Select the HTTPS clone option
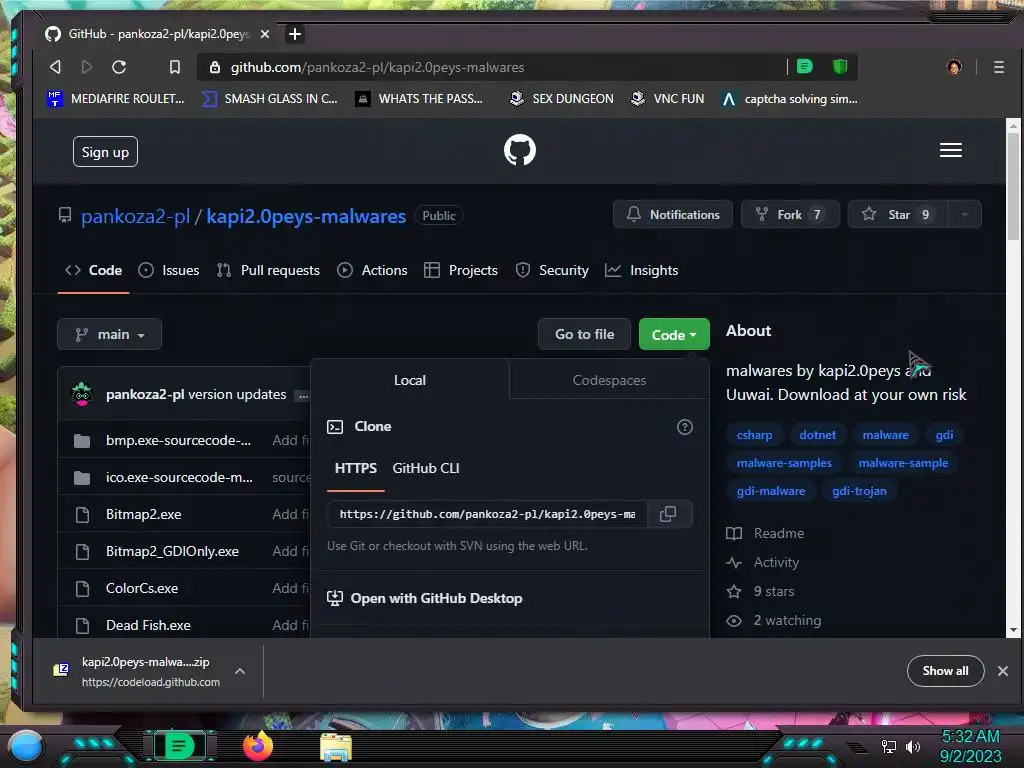 [x=356, y=468]
